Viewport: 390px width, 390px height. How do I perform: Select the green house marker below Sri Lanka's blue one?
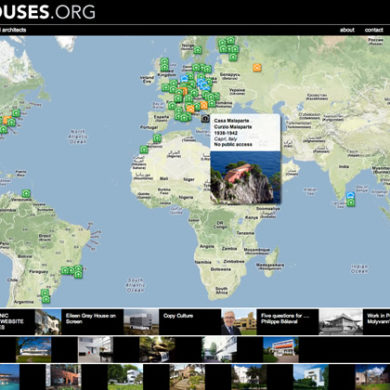[351, 202]
